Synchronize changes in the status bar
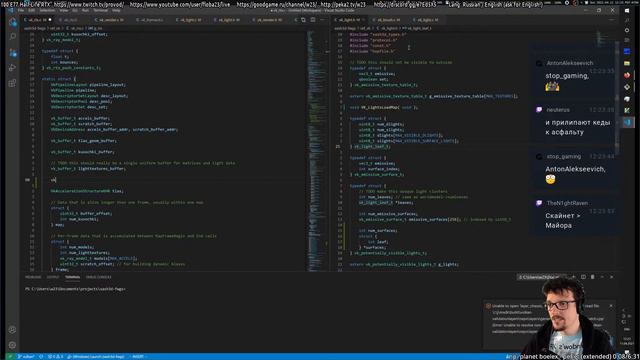 coord(41,356)
